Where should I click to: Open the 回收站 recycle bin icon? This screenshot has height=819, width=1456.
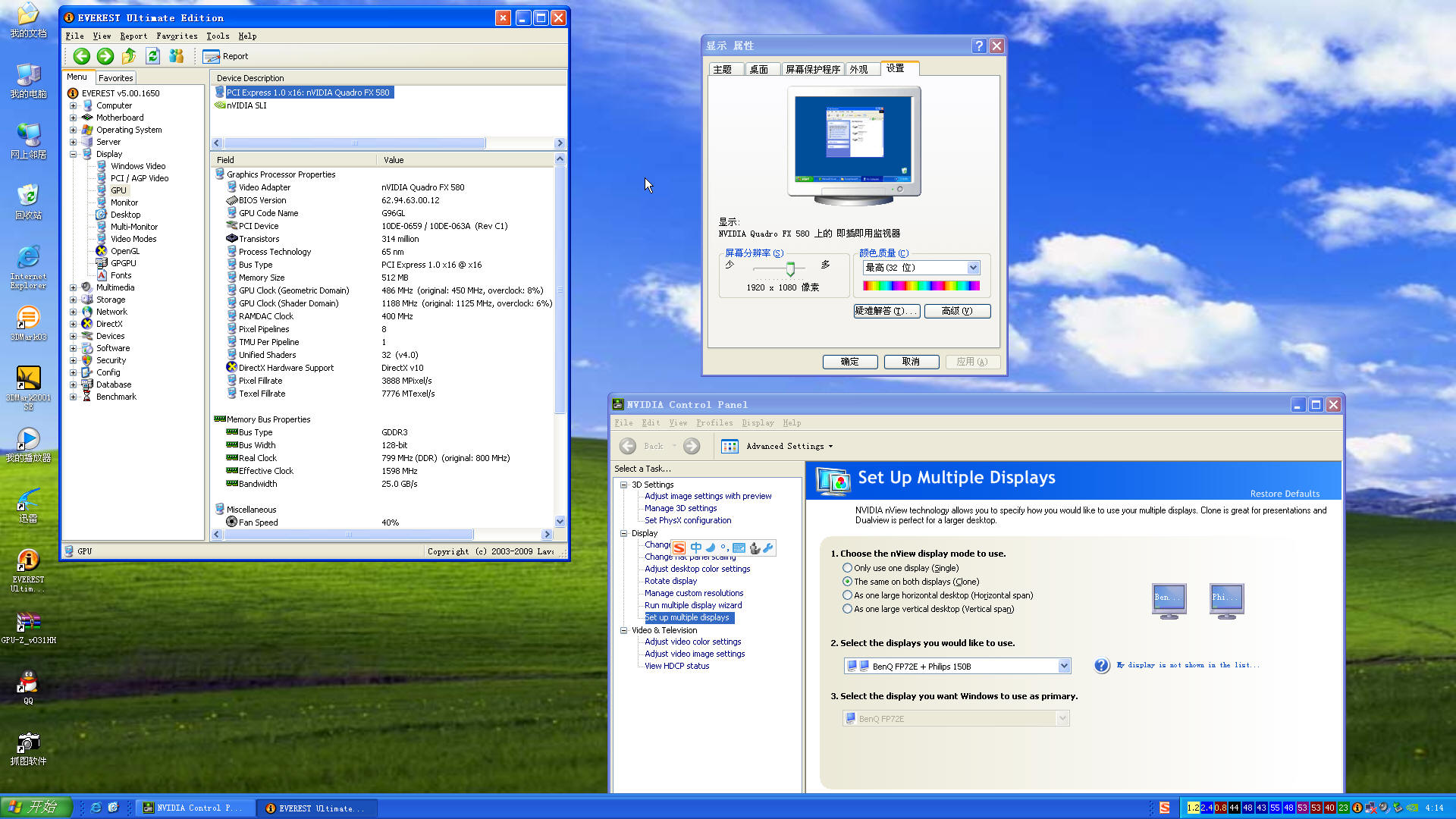pyautogui.click(x=28, y=202)
